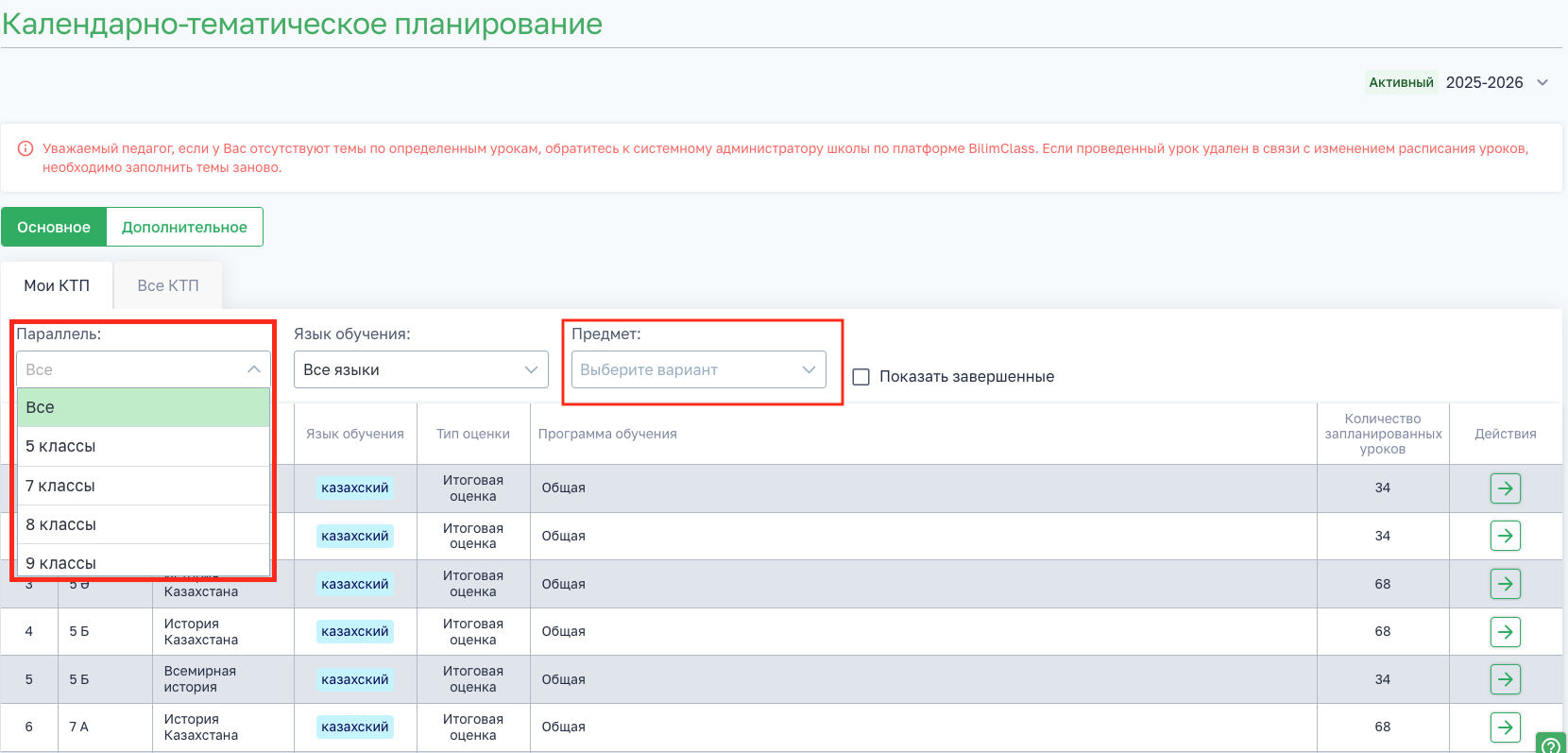Open the arrow action for row 5
Image resolution: width=1568 pixels, height=753 pixels.
point(1505,679)
